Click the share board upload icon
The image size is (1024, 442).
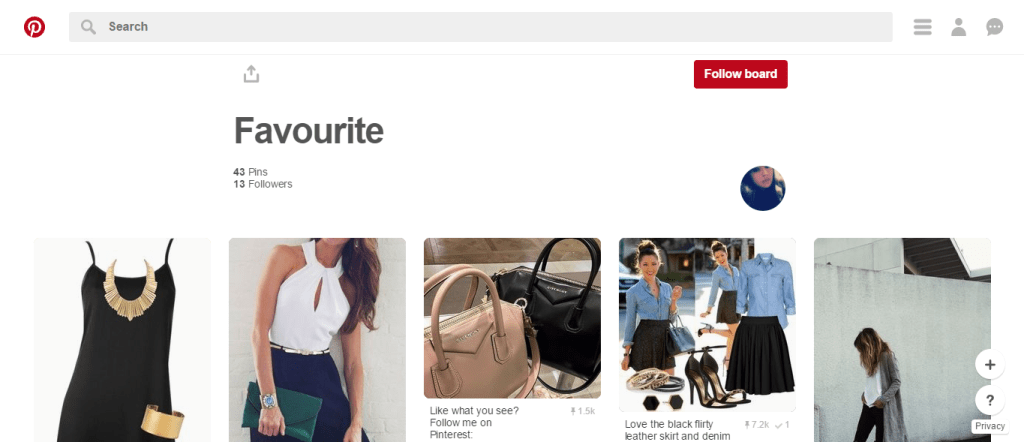click(x=251, y=74)
